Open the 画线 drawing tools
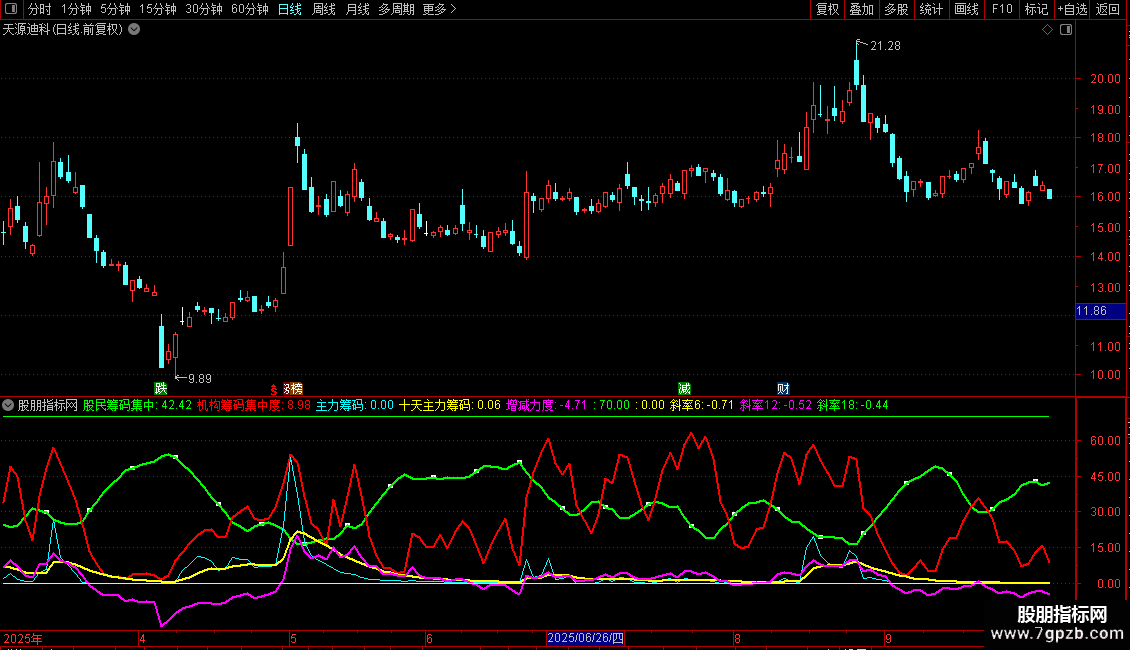This screenshot has height=650, width=1130. [x=967, y=9]
